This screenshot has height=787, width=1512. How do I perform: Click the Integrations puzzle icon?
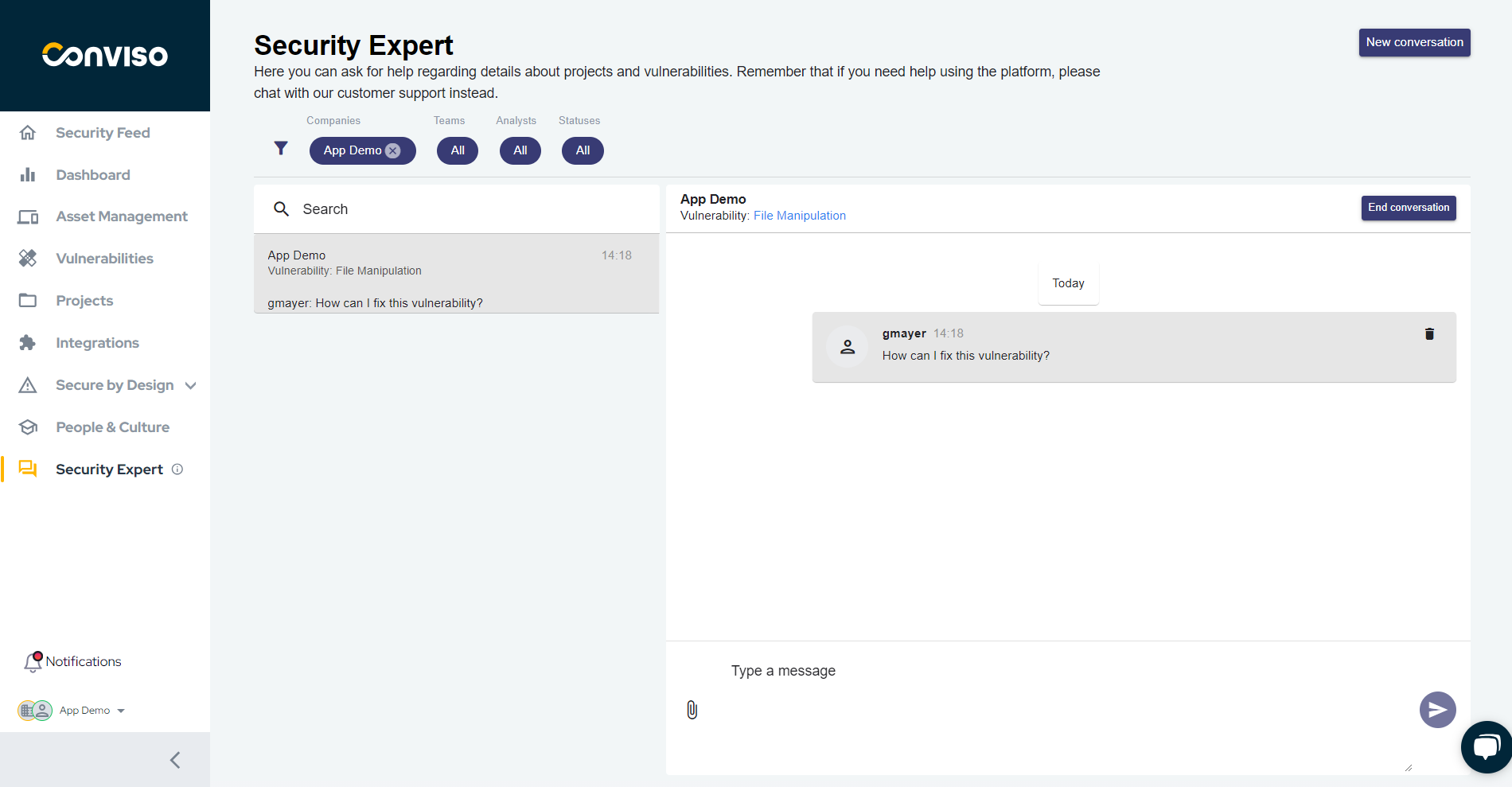point(28,343)
